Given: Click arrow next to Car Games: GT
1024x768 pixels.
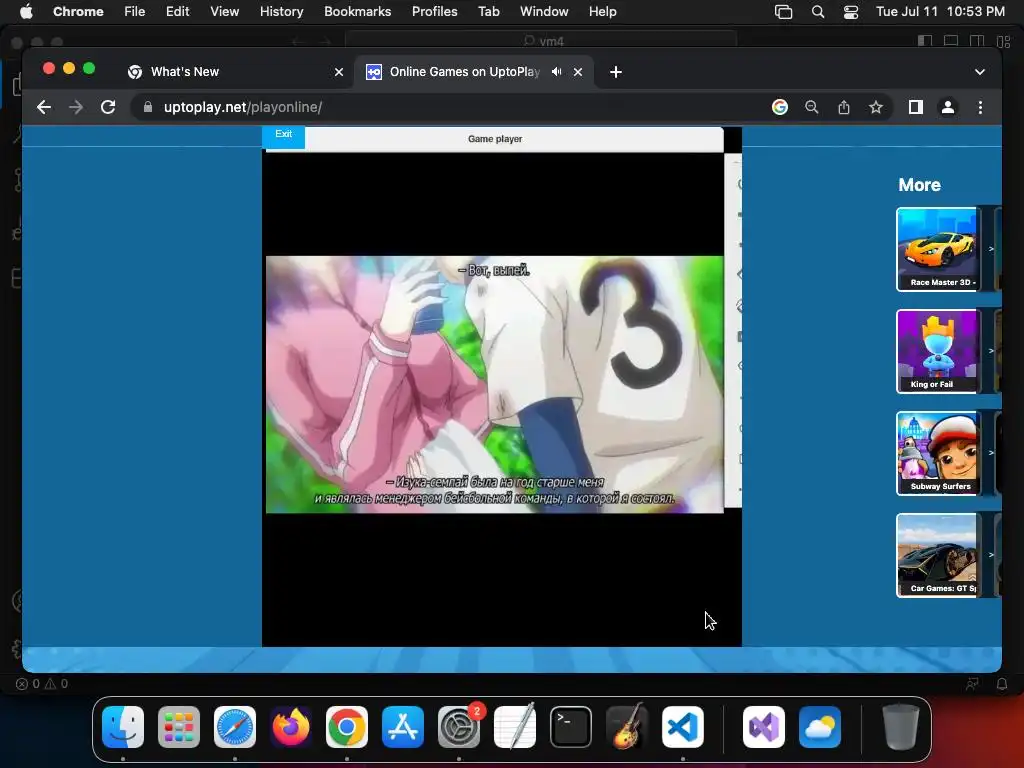Looking at the screenshot, I should (x=991, y=554).
